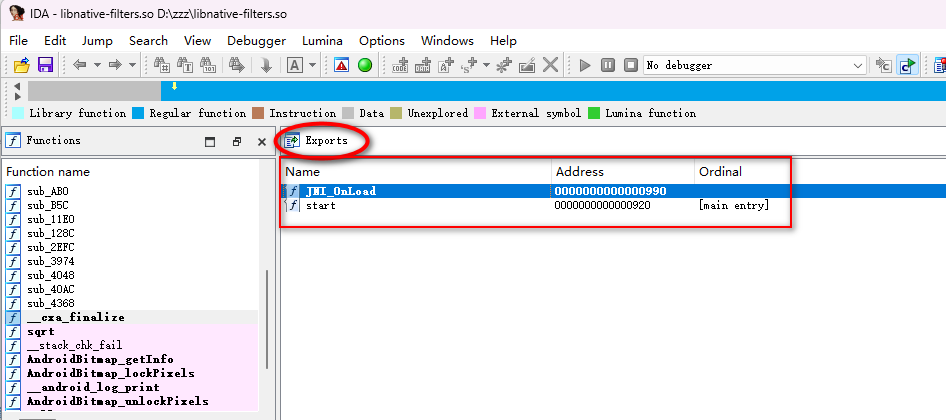Select sqrt in Functions list
The width and height of the screenshot is (946, 420).
(132, 331)
